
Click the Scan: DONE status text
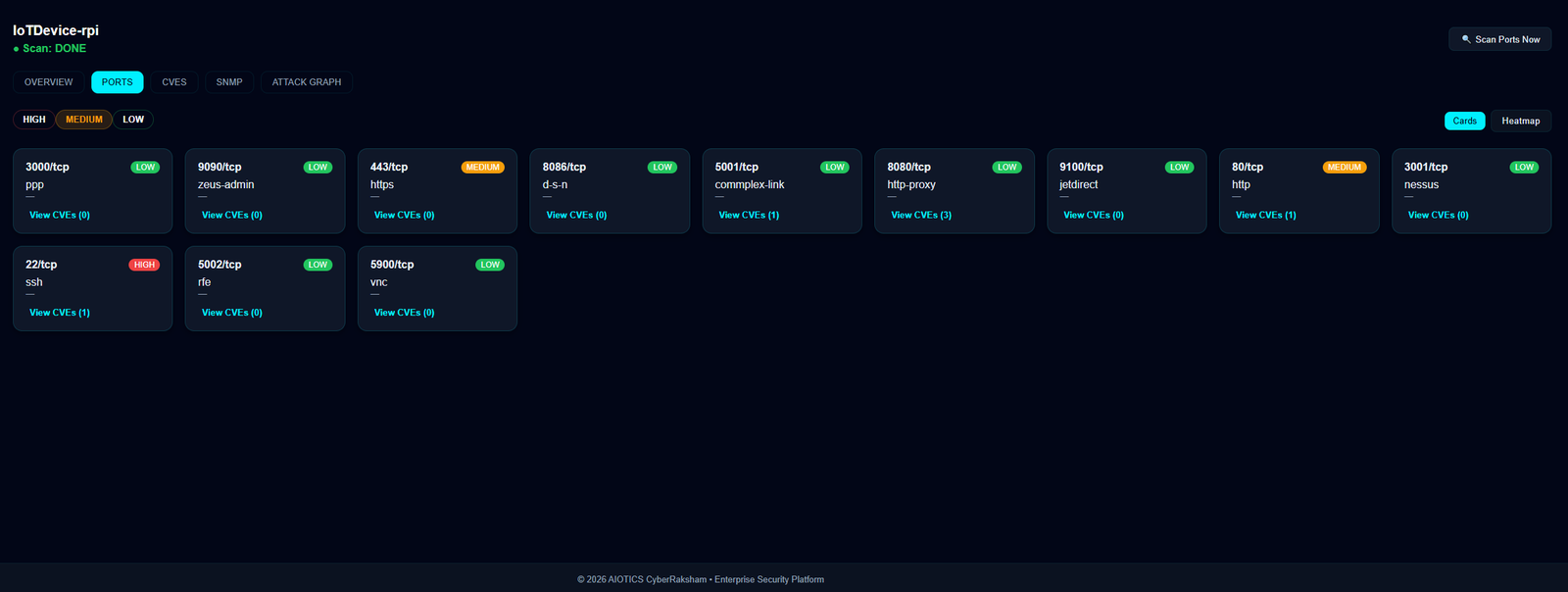(x=55, y=48)
